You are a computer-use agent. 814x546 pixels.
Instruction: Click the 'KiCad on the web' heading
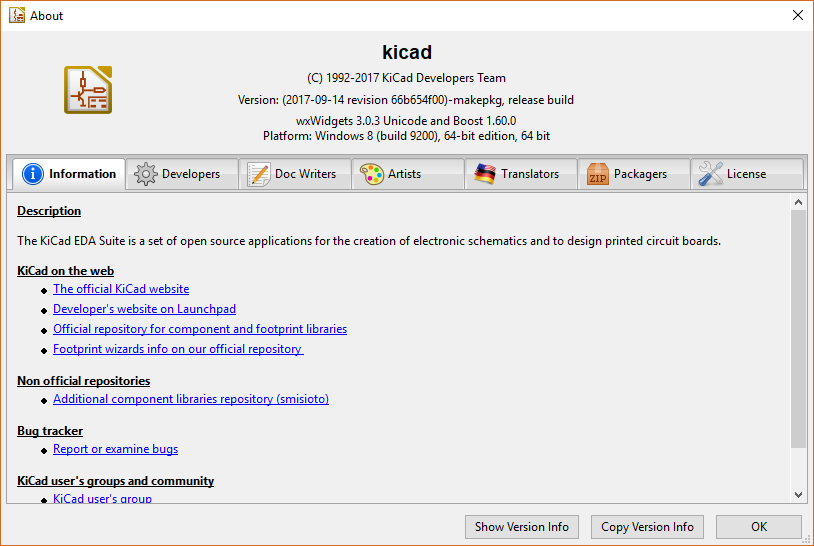pos(65,271)
